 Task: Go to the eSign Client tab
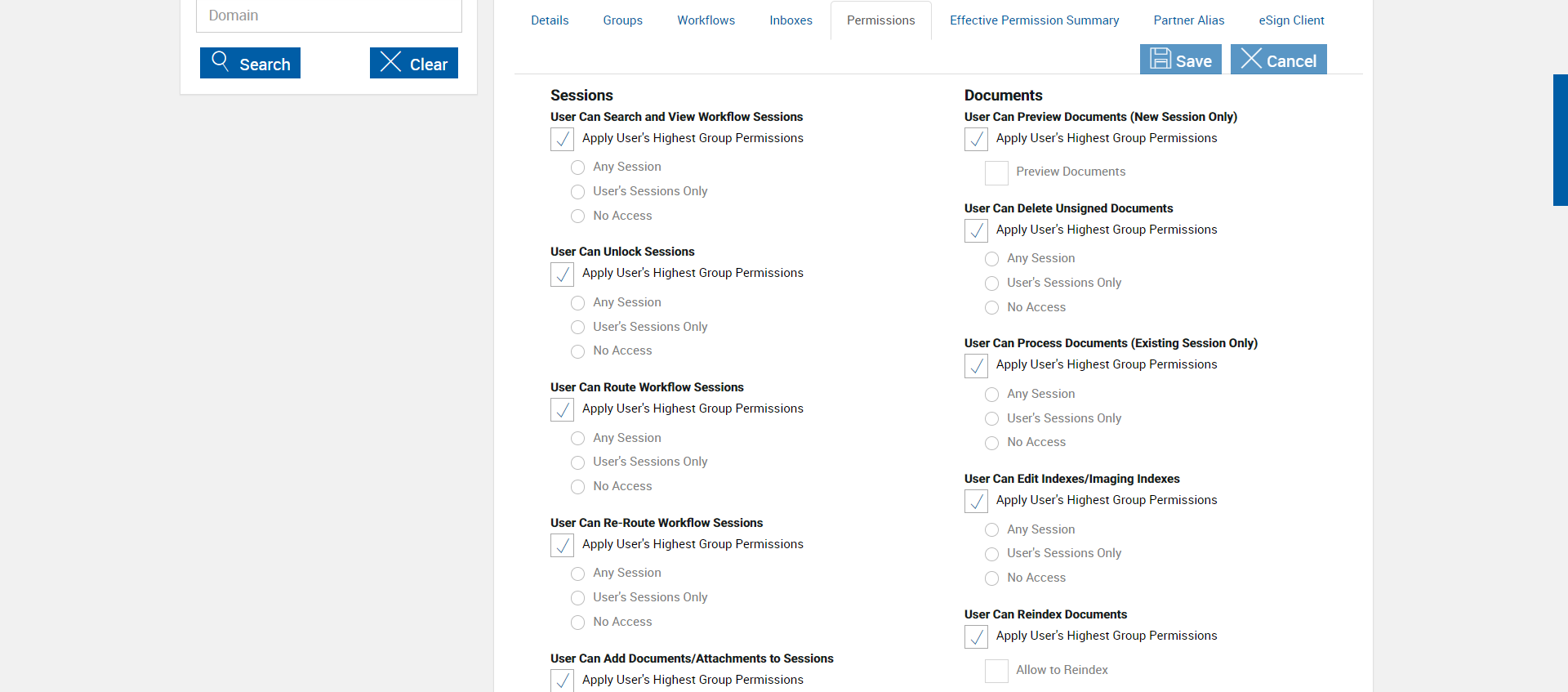tap(1291, 20)
